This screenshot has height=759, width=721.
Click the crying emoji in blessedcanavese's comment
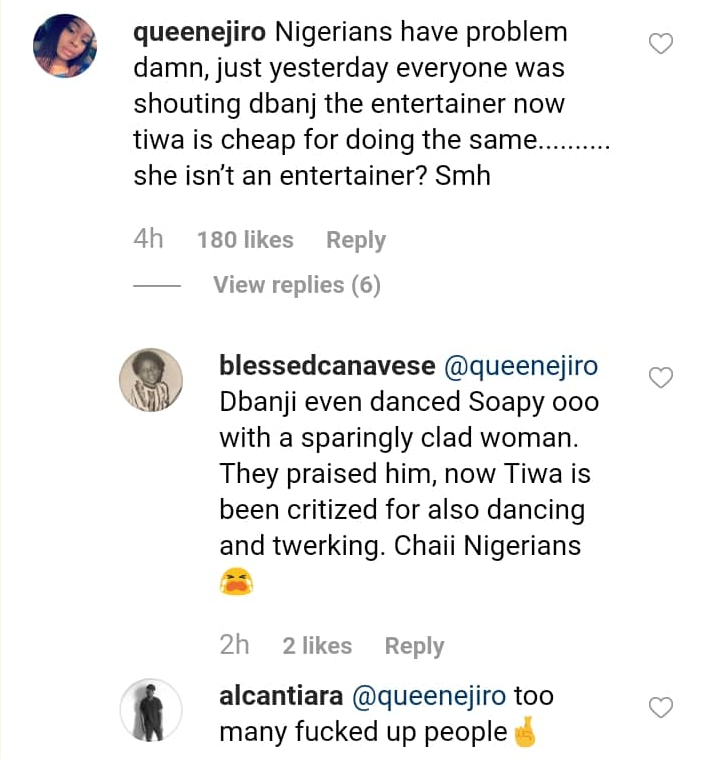click(x=235, y=583)
